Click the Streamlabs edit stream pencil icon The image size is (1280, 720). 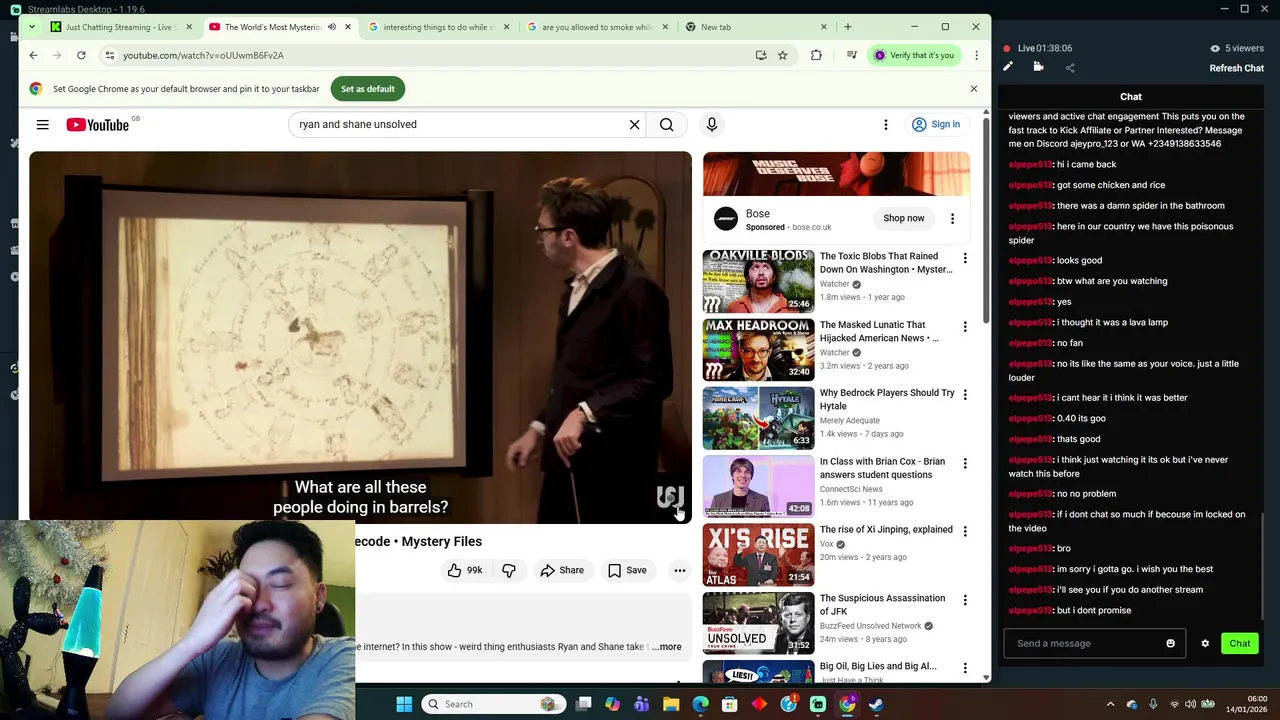click(1008, 67)
